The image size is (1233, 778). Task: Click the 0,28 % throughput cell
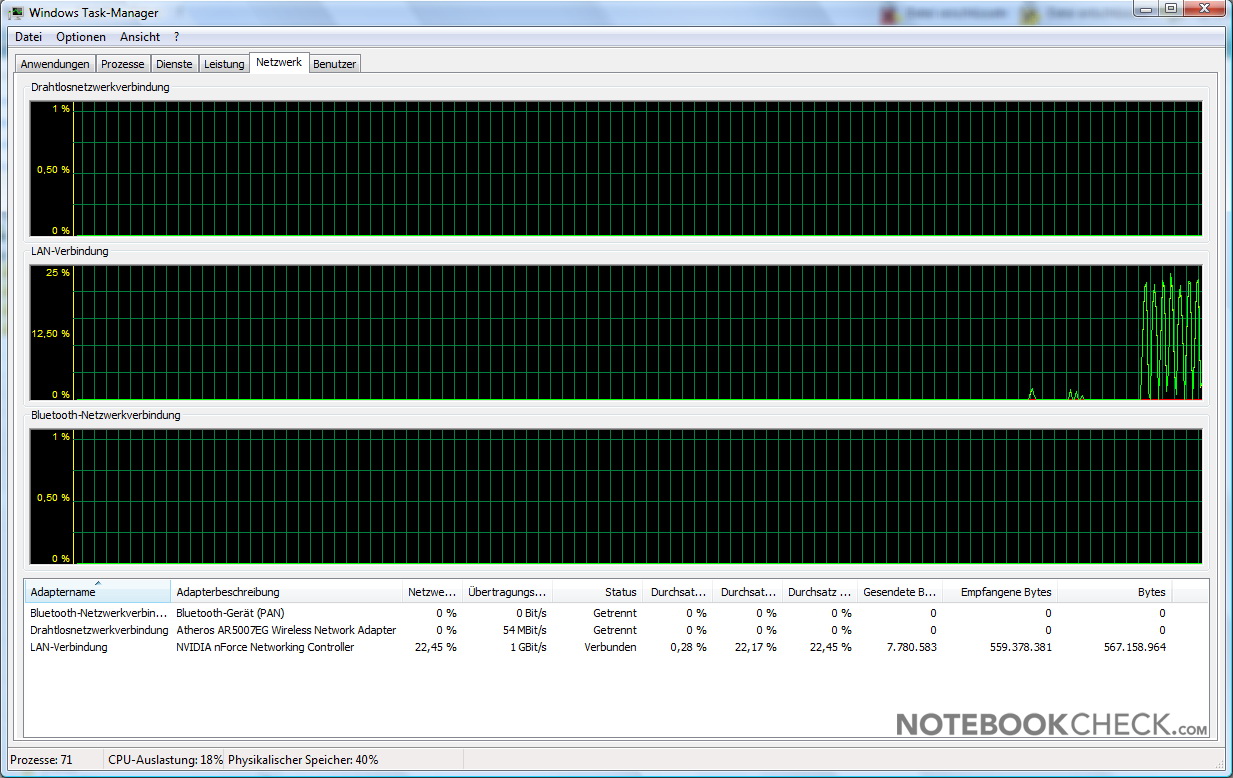[x=688, y=647]
